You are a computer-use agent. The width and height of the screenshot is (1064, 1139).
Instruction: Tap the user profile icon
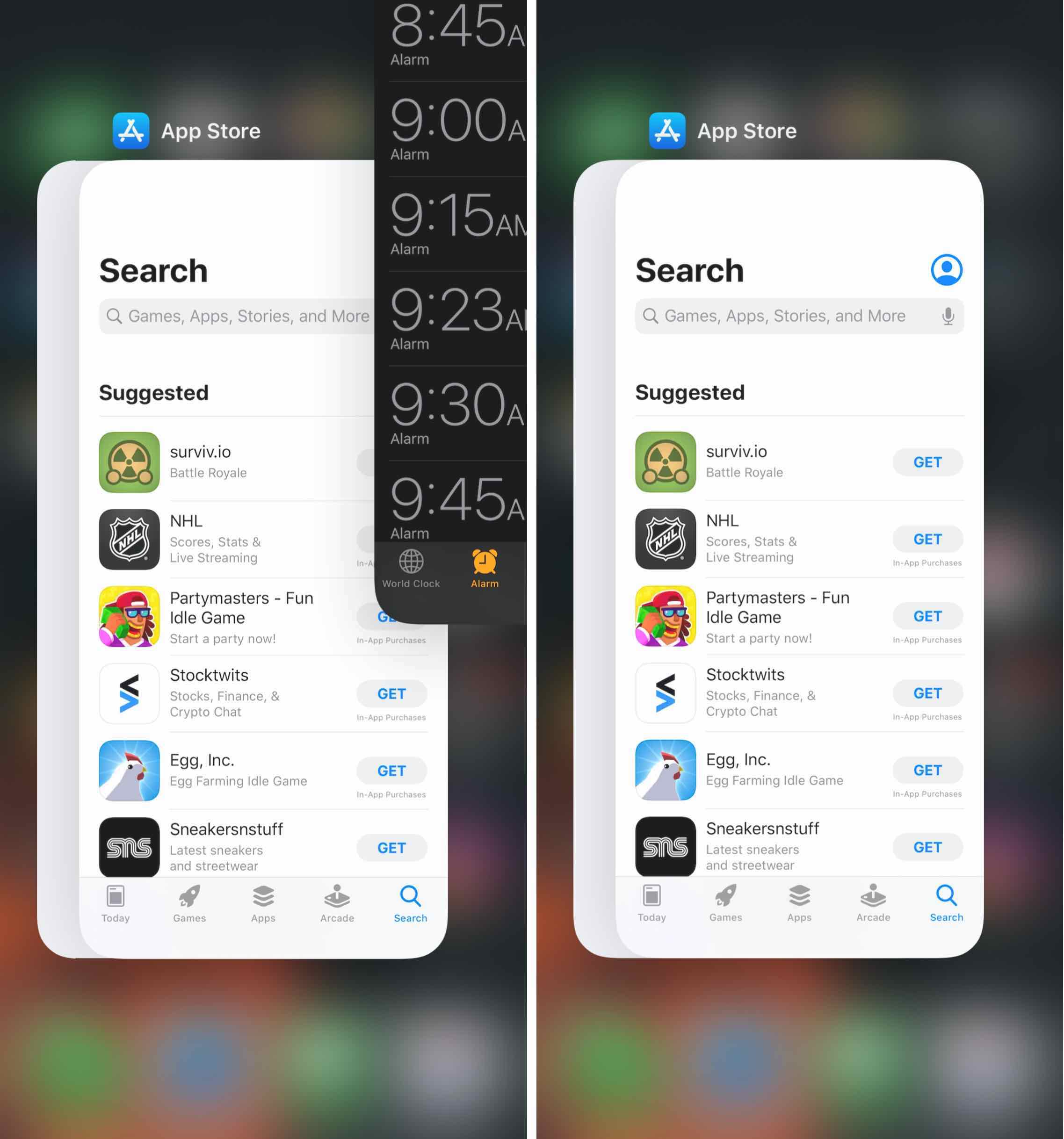pos(946,269)
